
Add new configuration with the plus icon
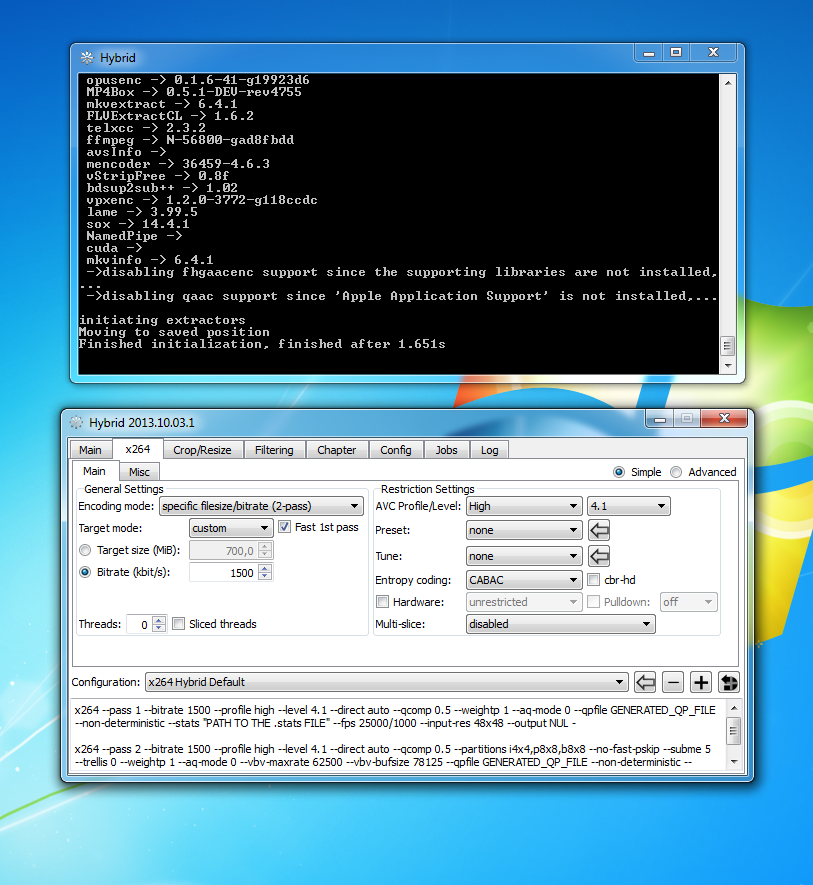pyautogui.click(x=701, y=682)
